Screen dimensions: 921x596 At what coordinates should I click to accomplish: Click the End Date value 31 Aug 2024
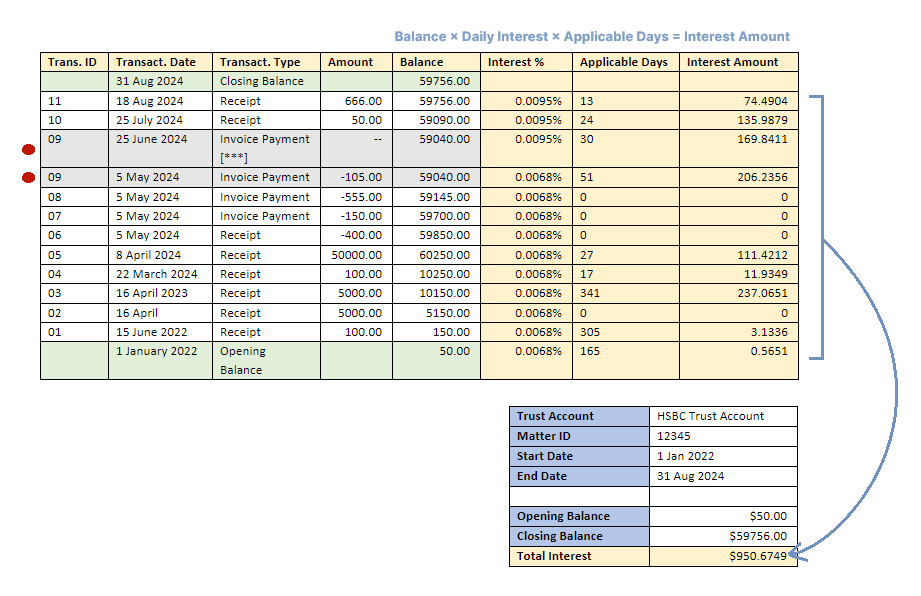(x=723, y=476)
